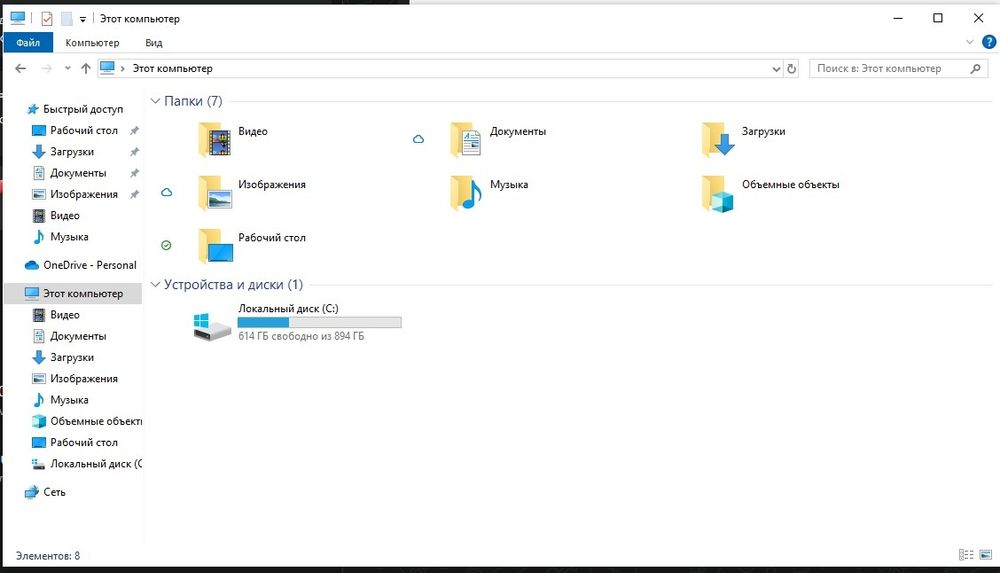The width and height of the screenshot is (1000, 573).
Task: Click the New folder quick access toolbar icon
Action: pyautogui.click(x=66, y=19)
